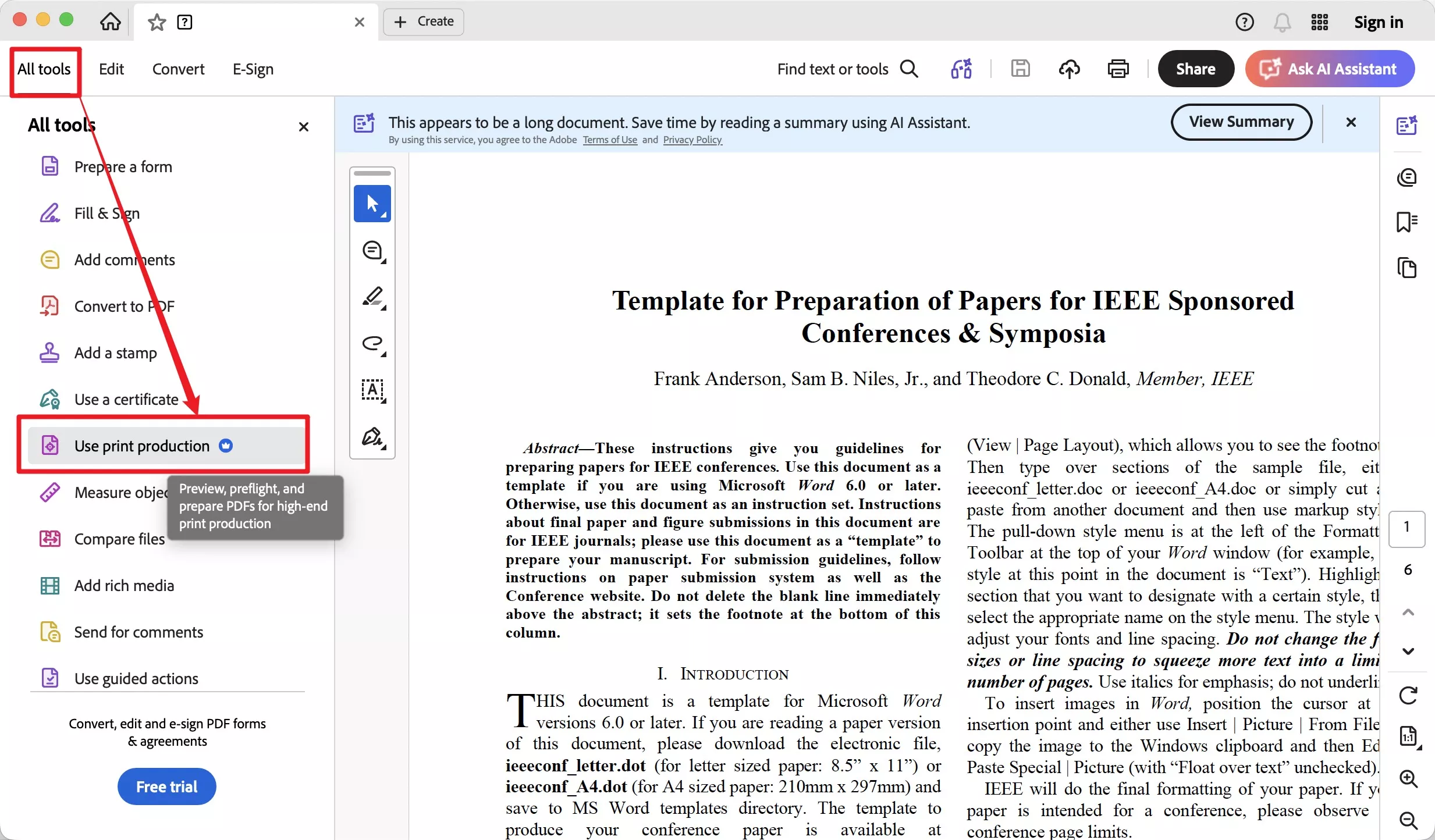Viewport: 1435px width, 840px height.
Task: Choose the freehand draw loop tool
Action: pyautogui.click(x=372, y=344)
